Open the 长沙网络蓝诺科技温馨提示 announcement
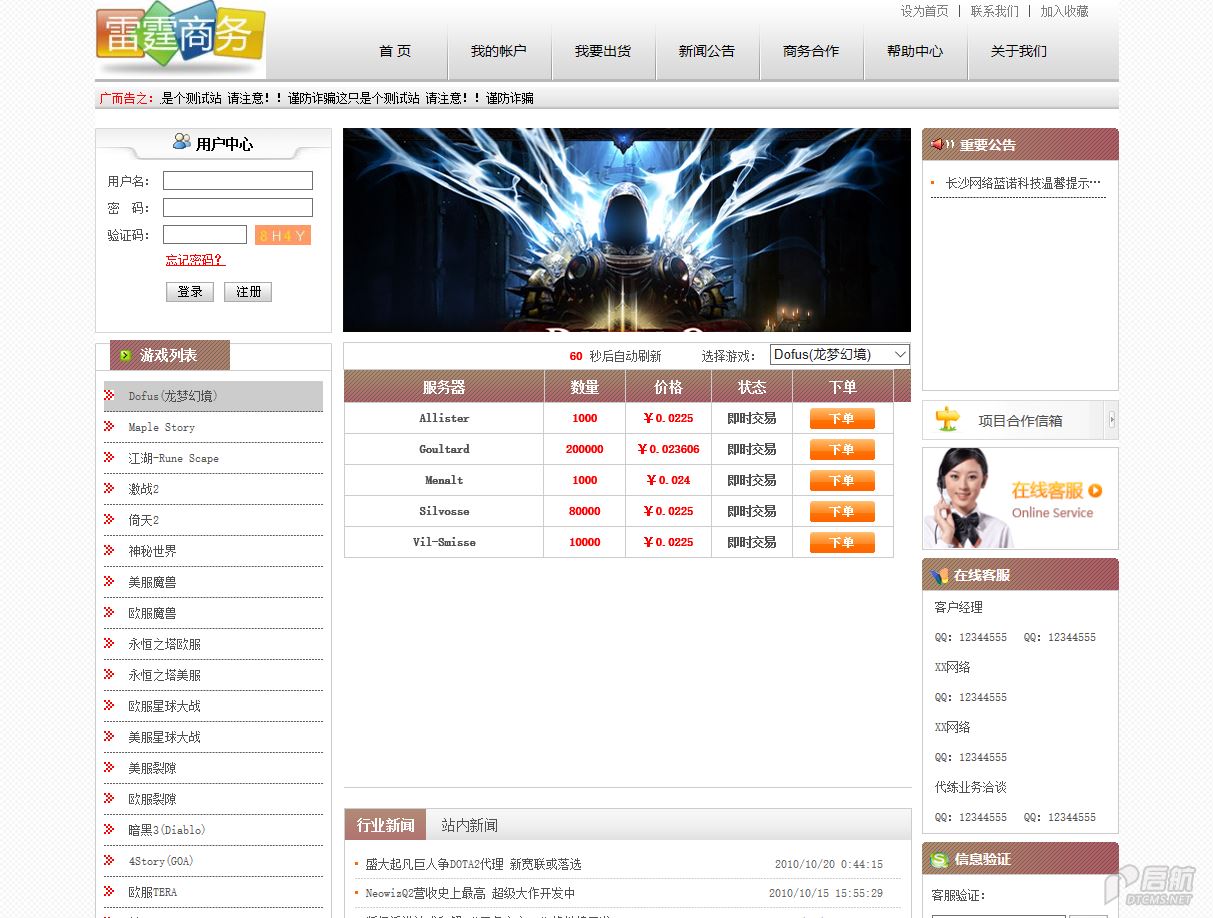The height and width of the screenshot is (918, 1213). [1023, 183]
